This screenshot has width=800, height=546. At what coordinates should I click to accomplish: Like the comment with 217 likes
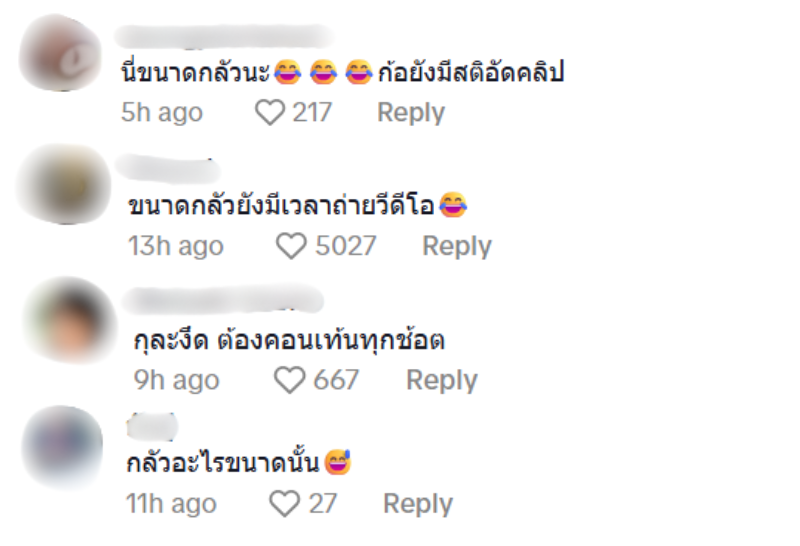pyautogui.click(x=270, y=113)
